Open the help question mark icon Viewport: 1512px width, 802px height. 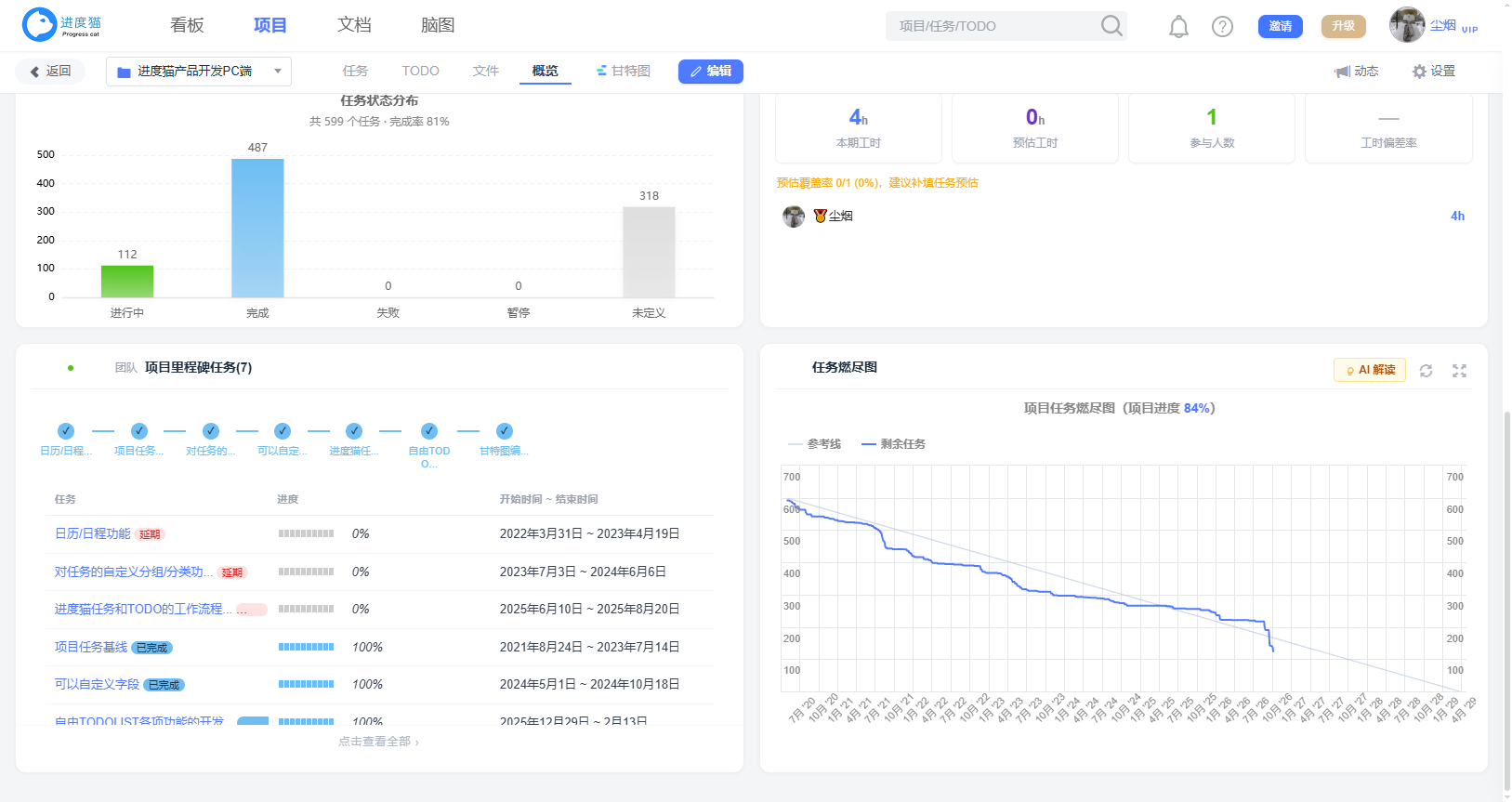1222,27
